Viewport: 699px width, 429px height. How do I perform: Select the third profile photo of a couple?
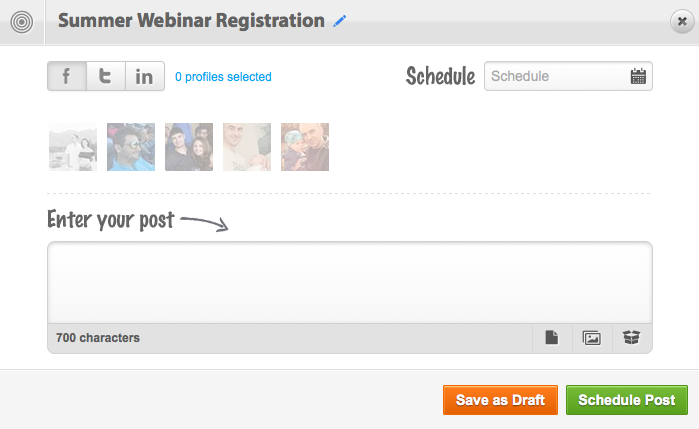(x=189, y=147)
